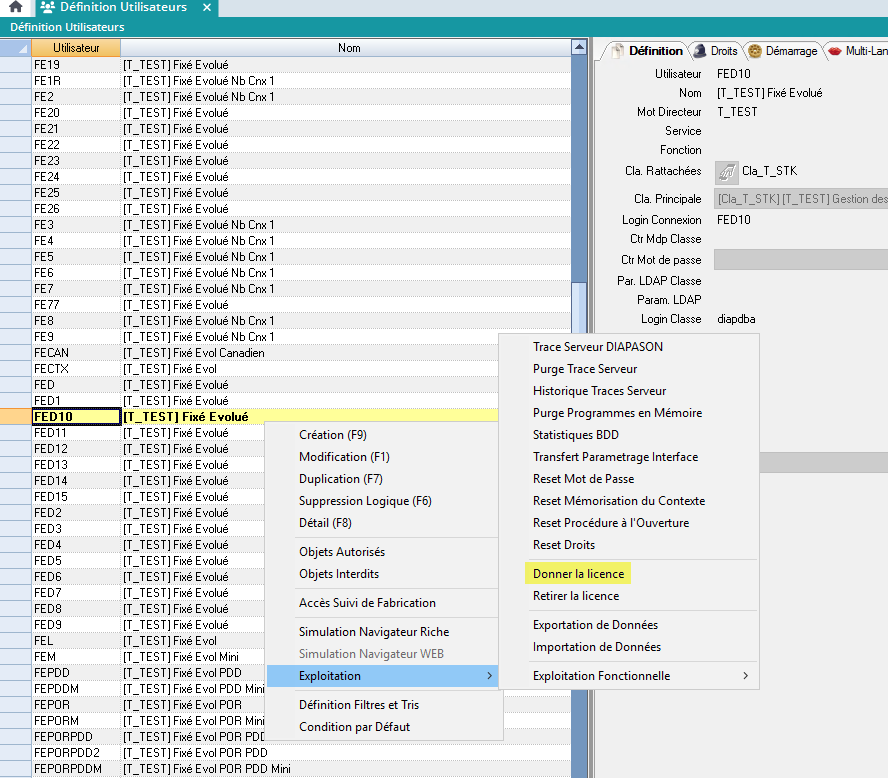Select Retirer la licence

576,596
